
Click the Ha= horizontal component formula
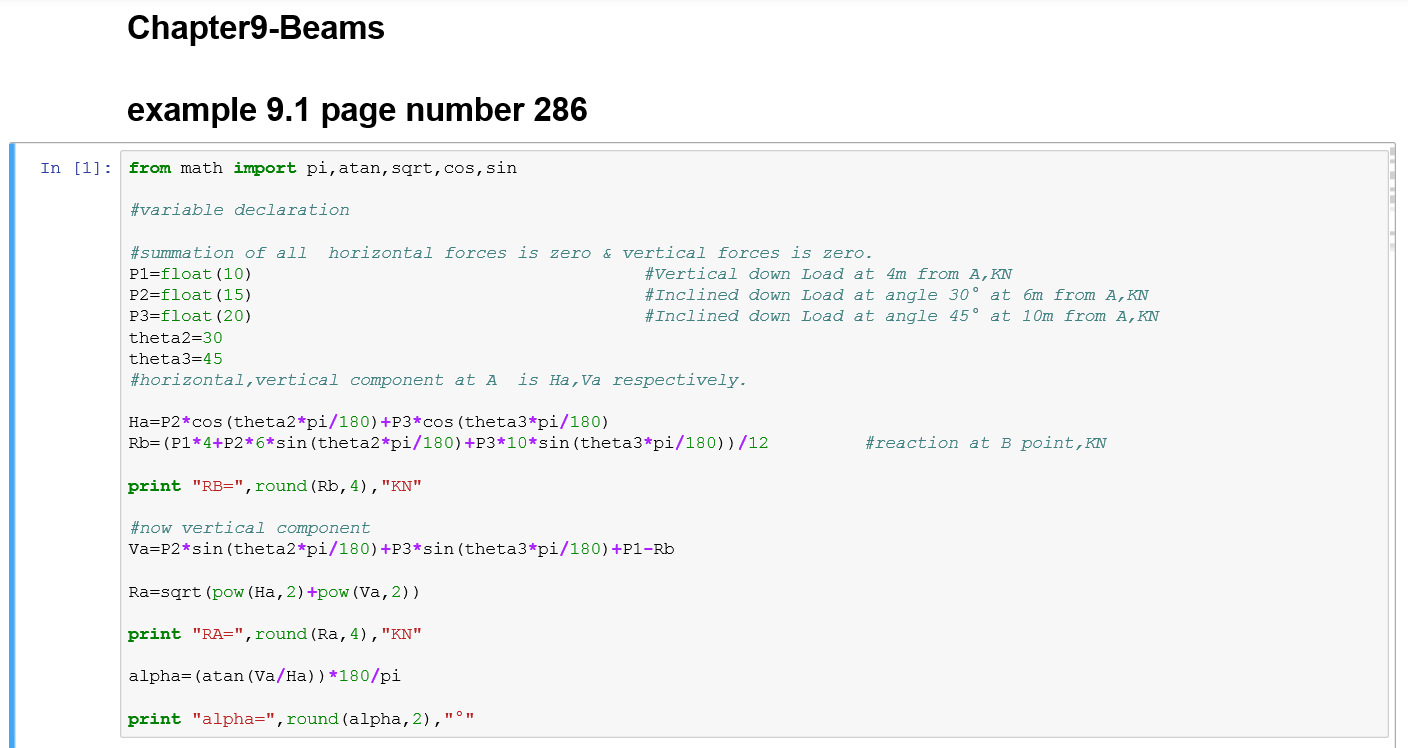[368, 422]
